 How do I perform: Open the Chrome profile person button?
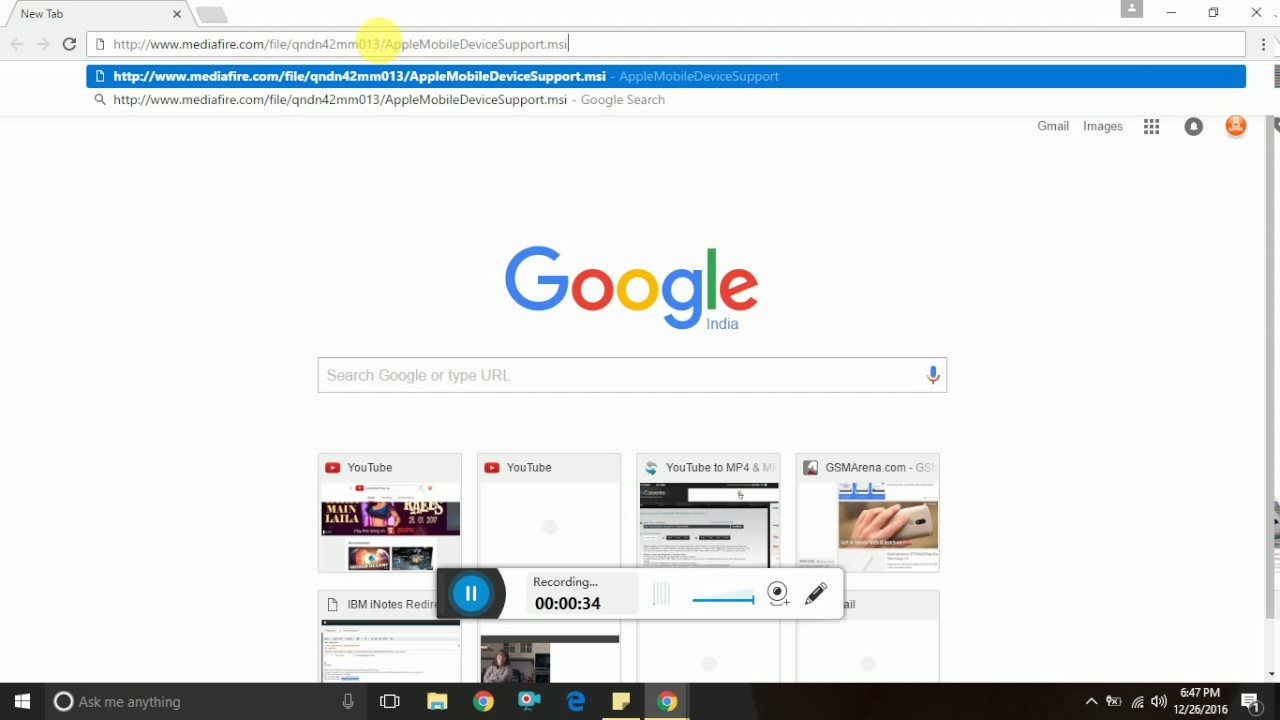point(1132,9)
